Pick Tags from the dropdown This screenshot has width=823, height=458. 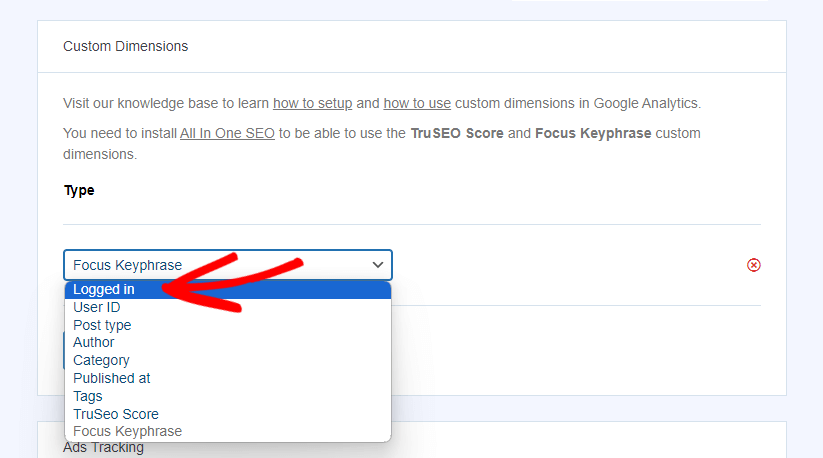click(228, 396)
